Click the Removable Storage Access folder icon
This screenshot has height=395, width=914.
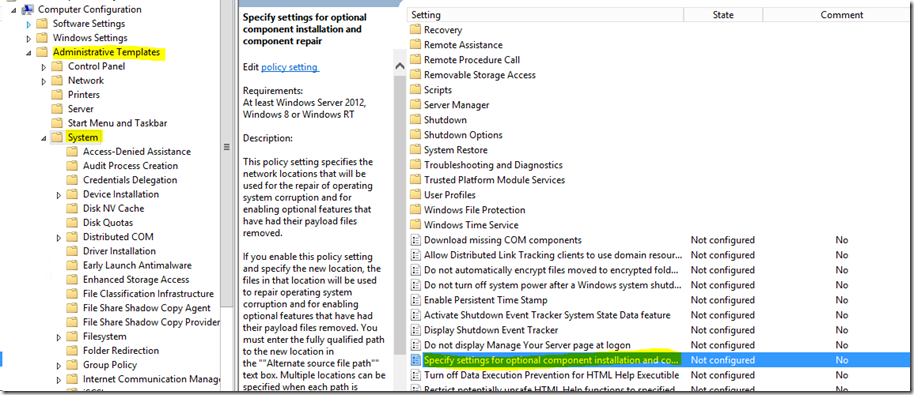point(415,75)
